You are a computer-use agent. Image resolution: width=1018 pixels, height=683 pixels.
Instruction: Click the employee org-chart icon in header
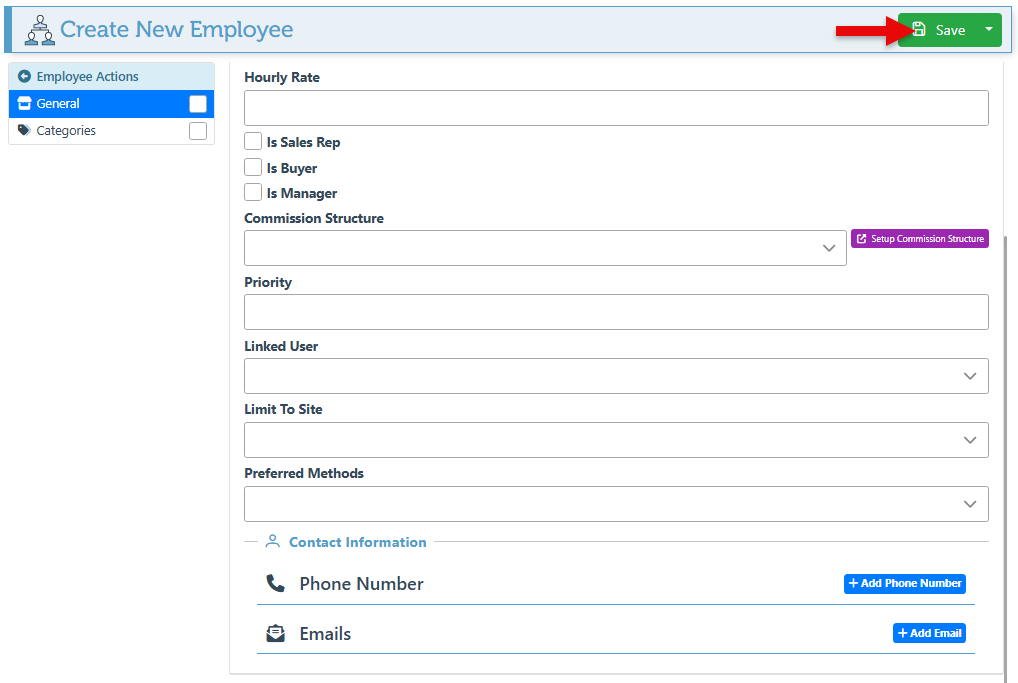point(39,30)
